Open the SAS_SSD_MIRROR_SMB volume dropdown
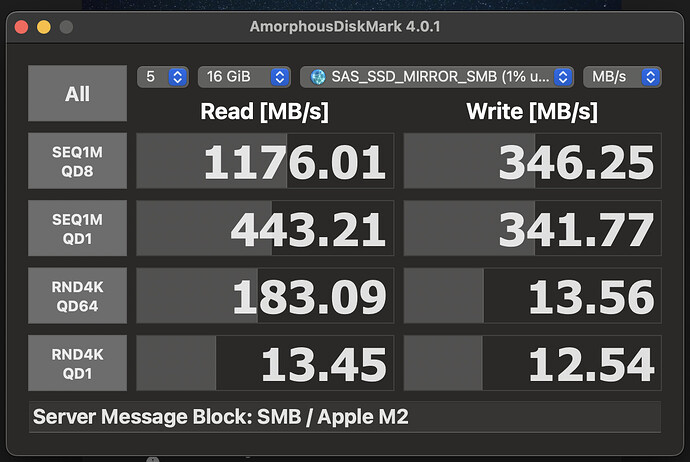Screen dimensions: 690x462 437,77
